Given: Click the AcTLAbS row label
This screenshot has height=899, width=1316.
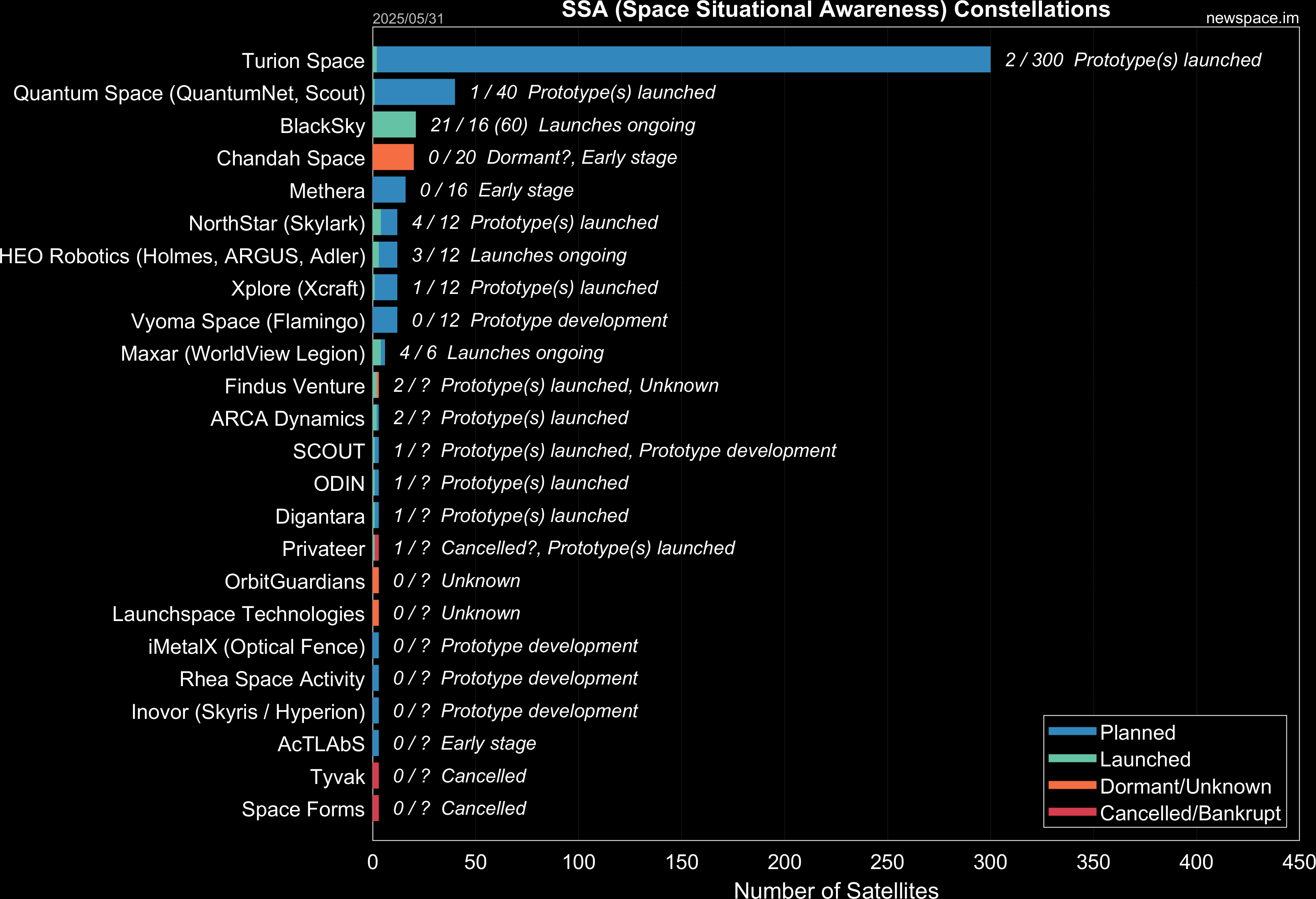Looking at the screenshot, I should click(320, 744).
